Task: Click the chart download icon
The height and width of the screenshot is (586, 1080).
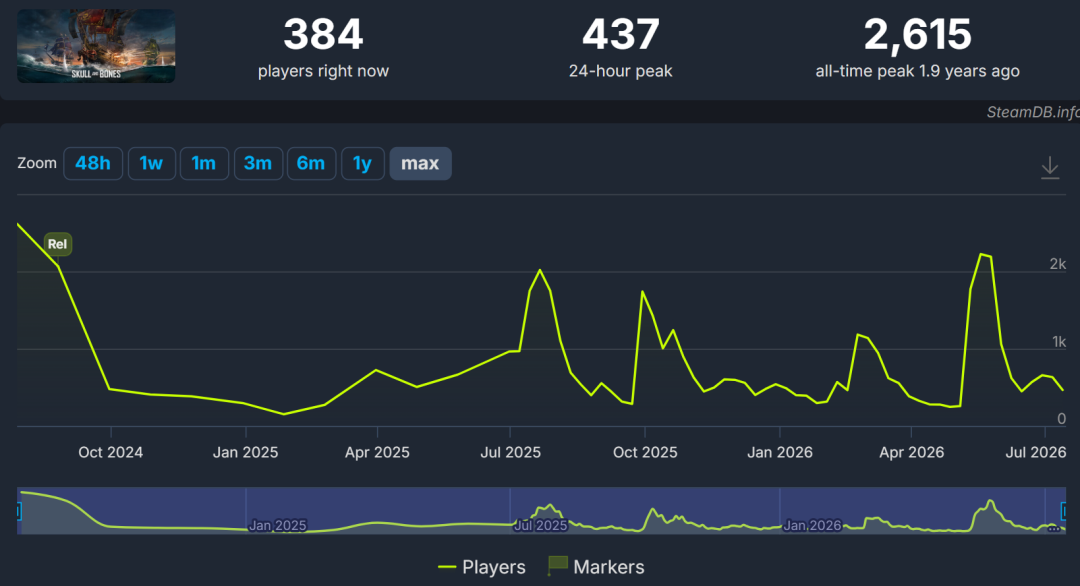Action: point(1050,167)
